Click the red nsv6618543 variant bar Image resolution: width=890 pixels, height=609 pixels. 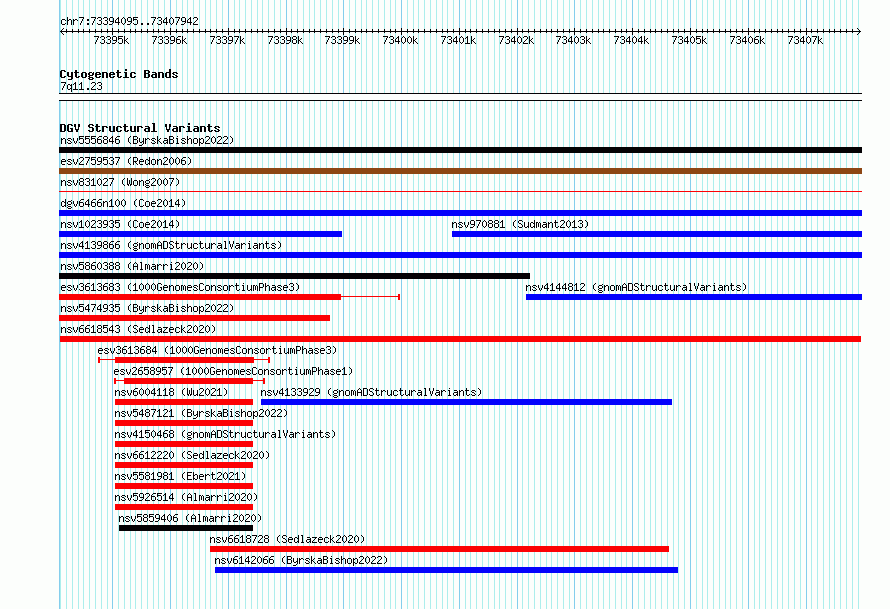click(460, 339)
